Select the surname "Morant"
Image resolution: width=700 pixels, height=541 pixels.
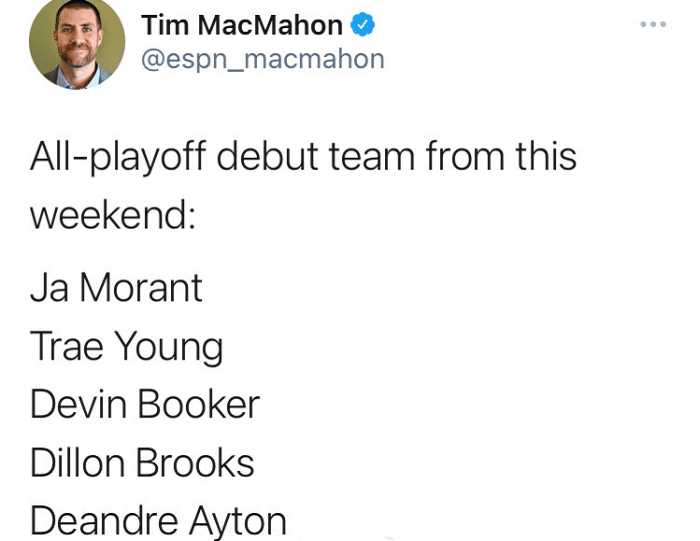[141, 288]
